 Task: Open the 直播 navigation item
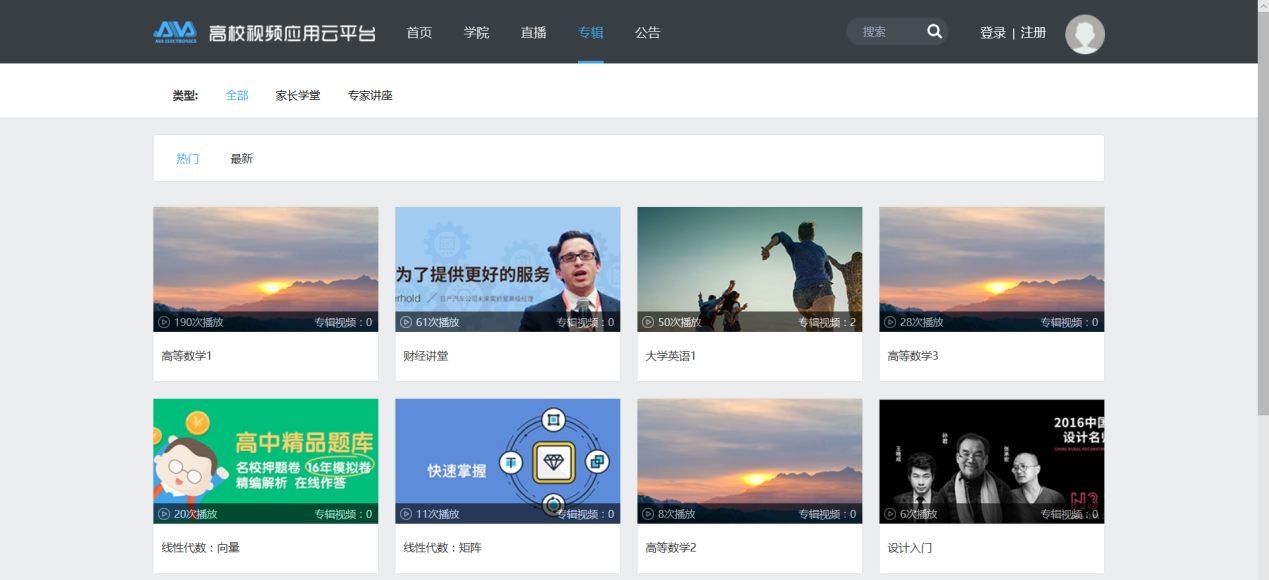(533, 32)
